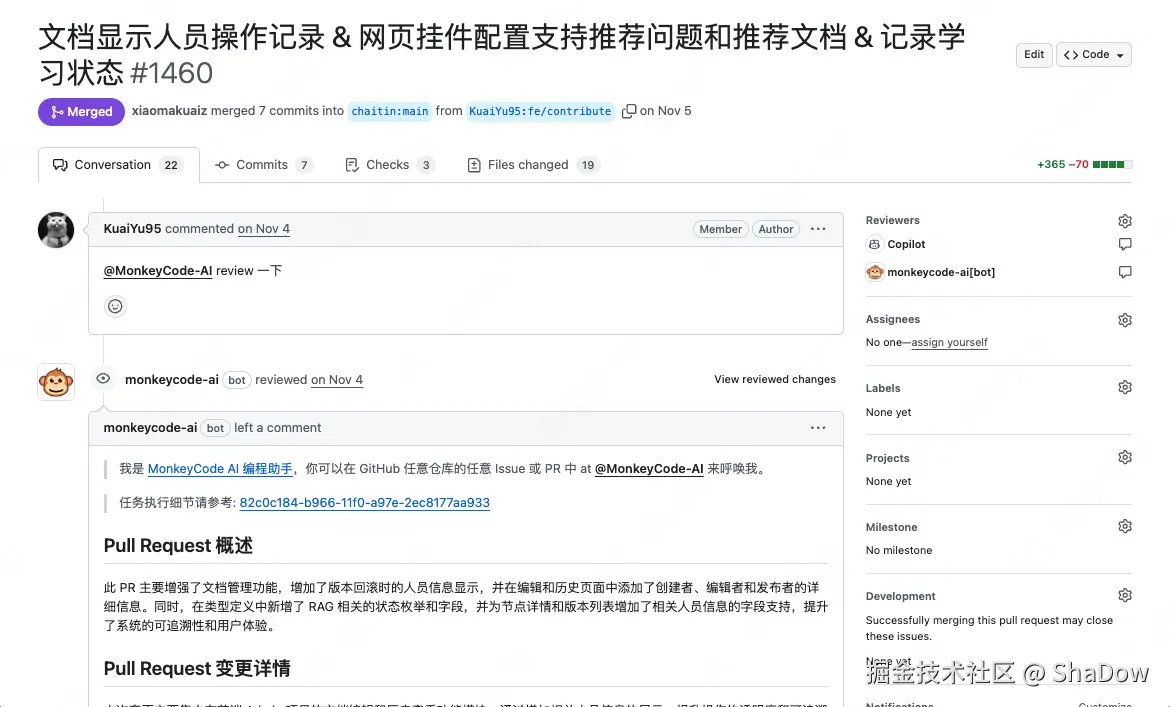Copy the head branch name icon
Image resolution: width=1170 pixels, height=707 pixels.
628,111
